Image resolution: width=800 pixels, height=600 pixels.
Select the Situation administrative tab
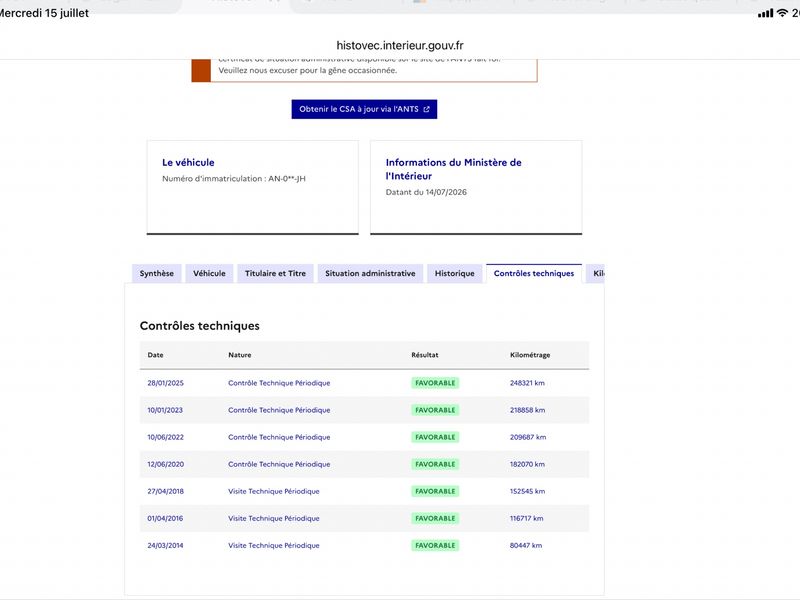[x=370, y=273]
